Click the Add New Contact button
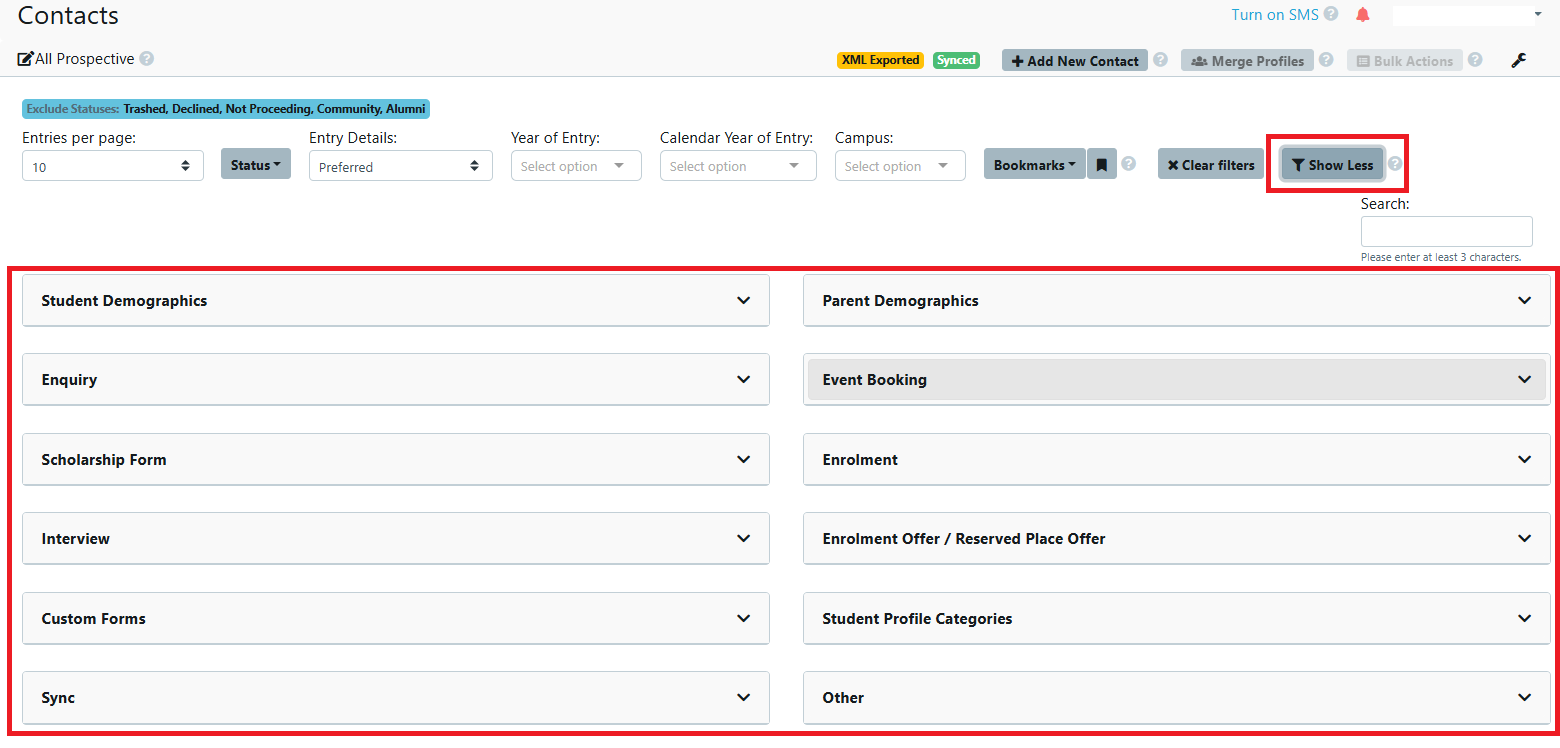The height and width of the screenshot is (748, 1560). coord(1075,61)
